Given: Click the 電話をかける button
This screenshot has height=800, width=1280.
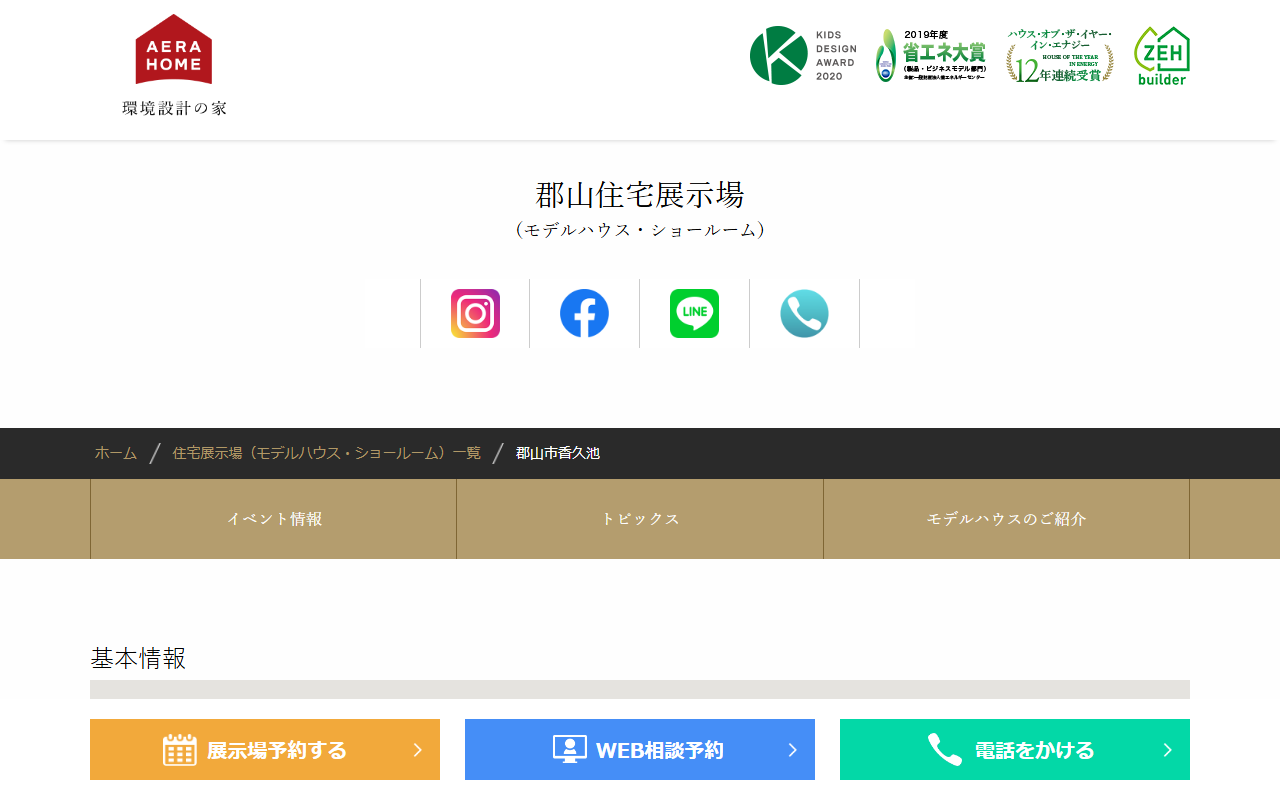Looking at the screenshot, I should [x=1015, y=750].
